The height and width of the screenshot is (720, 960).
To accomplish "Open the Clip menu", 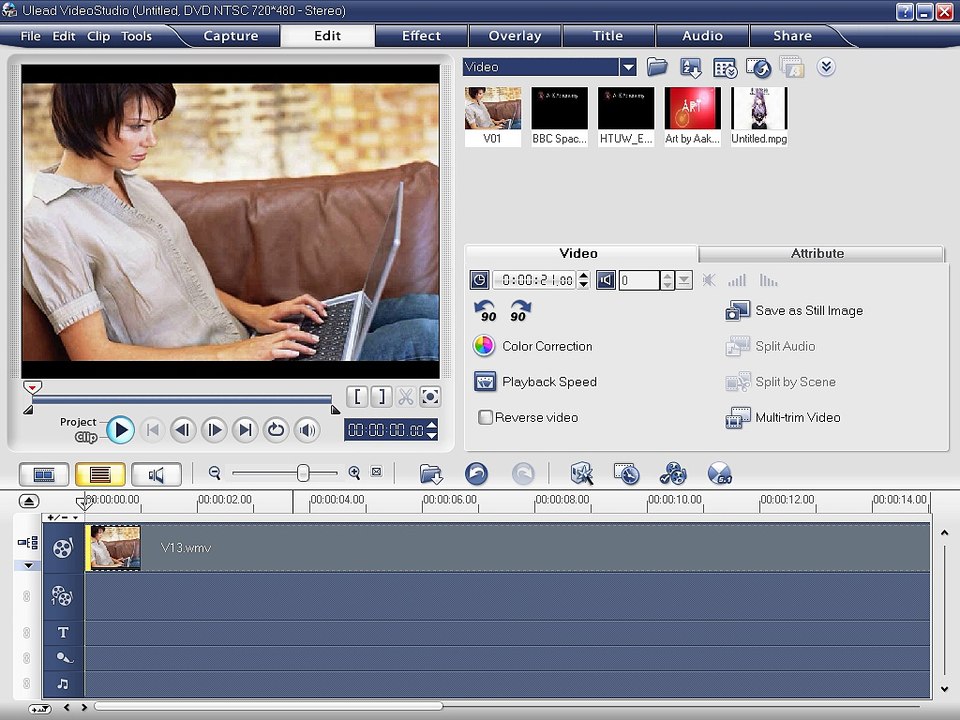I will 98,36.
